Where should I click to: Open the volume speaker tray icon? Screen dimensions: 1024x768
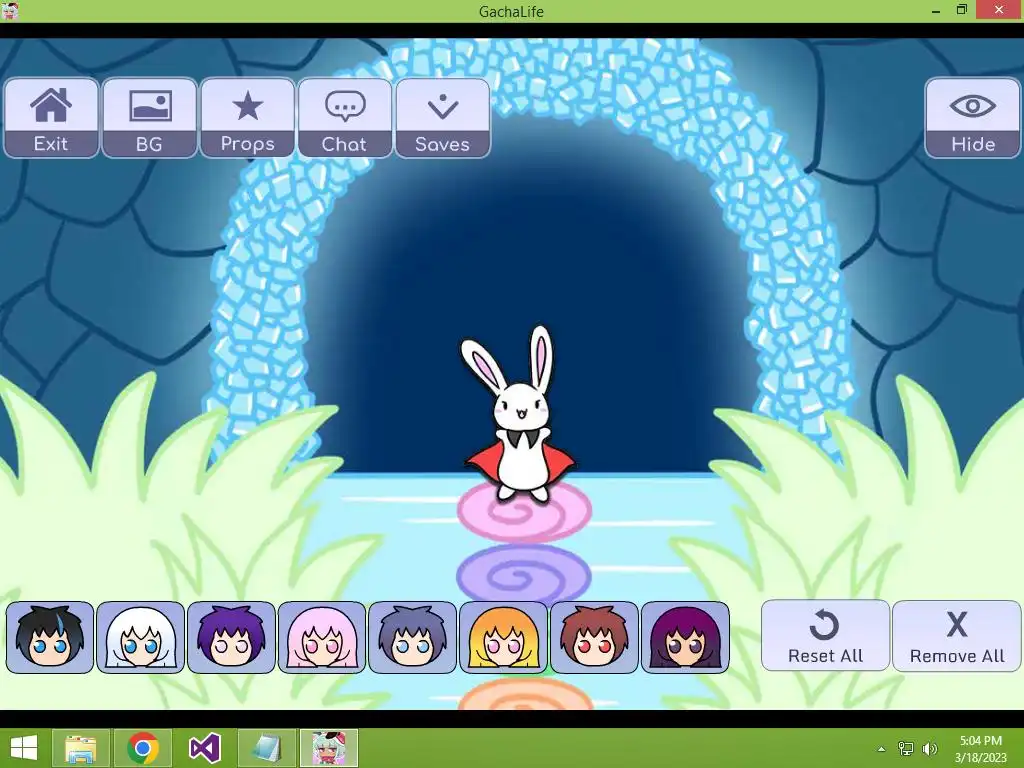coord(929,748)
